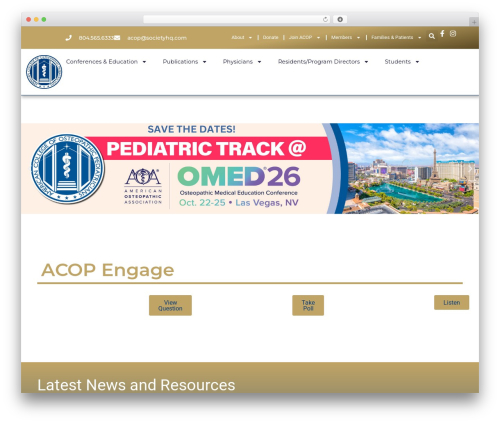Image resolution: width=500 pixels, height=423 pixels.
Task: Expand the Physicians dropdown arrow
Action: click(x=259, y=62)
